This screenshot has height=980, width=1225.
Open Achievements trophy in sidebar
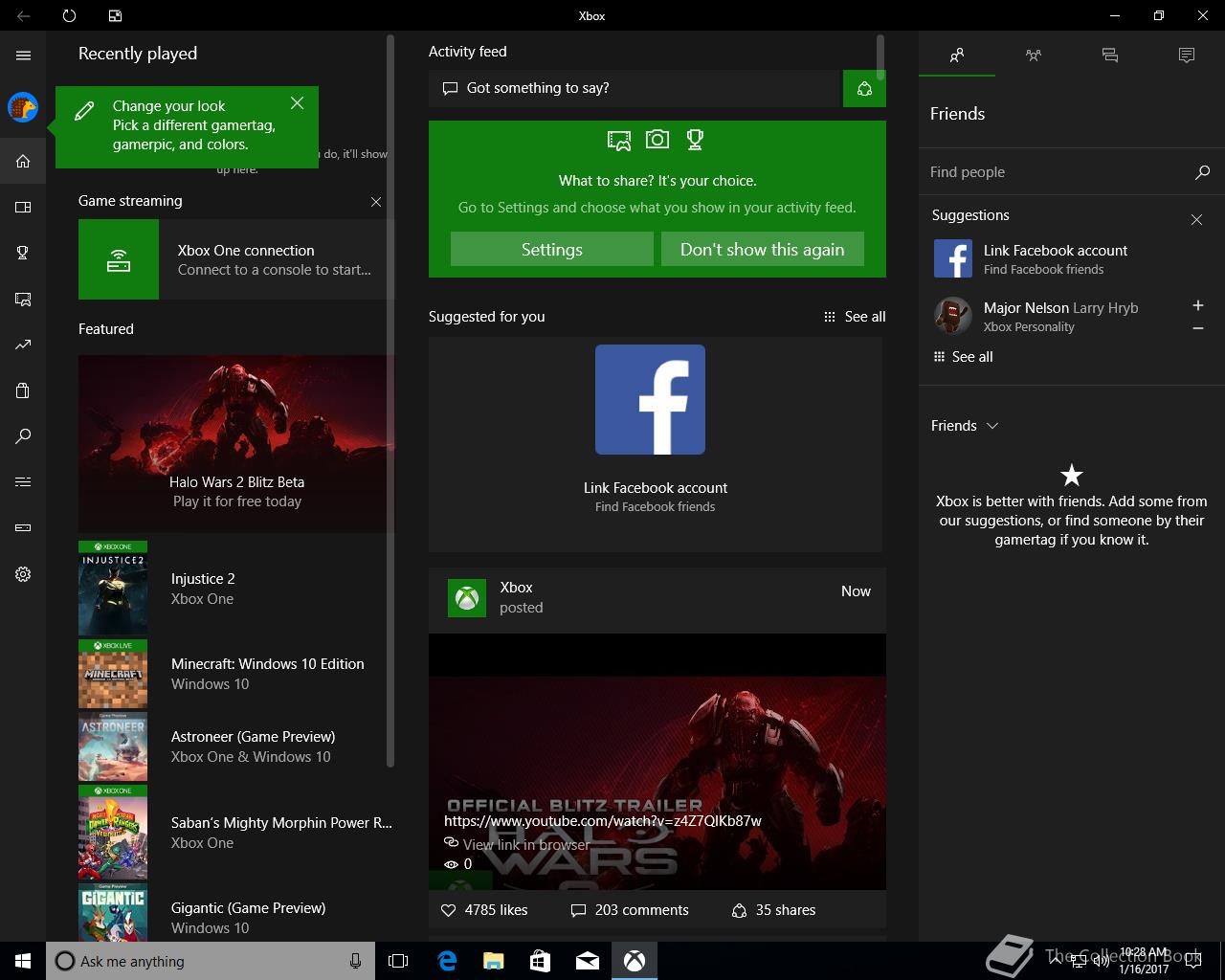point(23,253)
